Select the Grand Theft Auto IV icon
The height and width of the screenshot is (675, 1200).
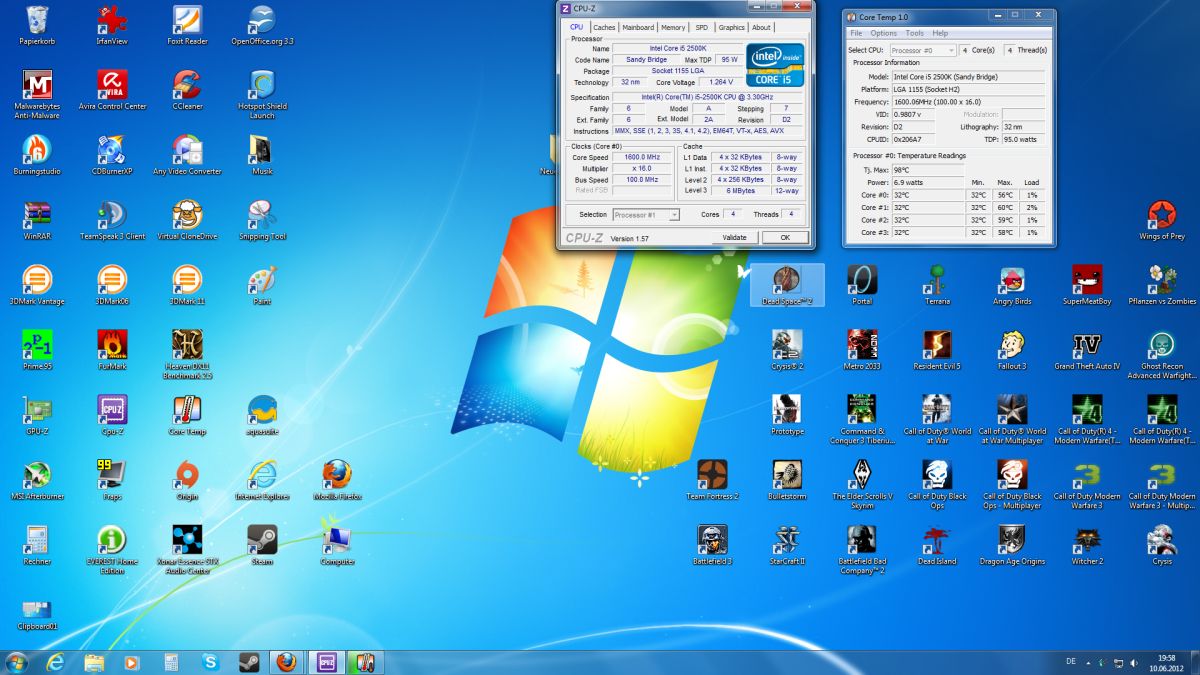tap(1087, 350)
